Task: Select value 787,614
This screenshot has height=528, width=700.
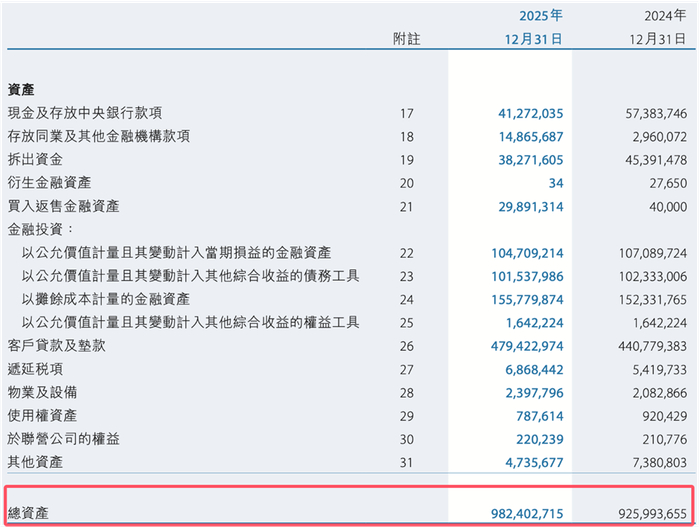Action: [540, 416]
